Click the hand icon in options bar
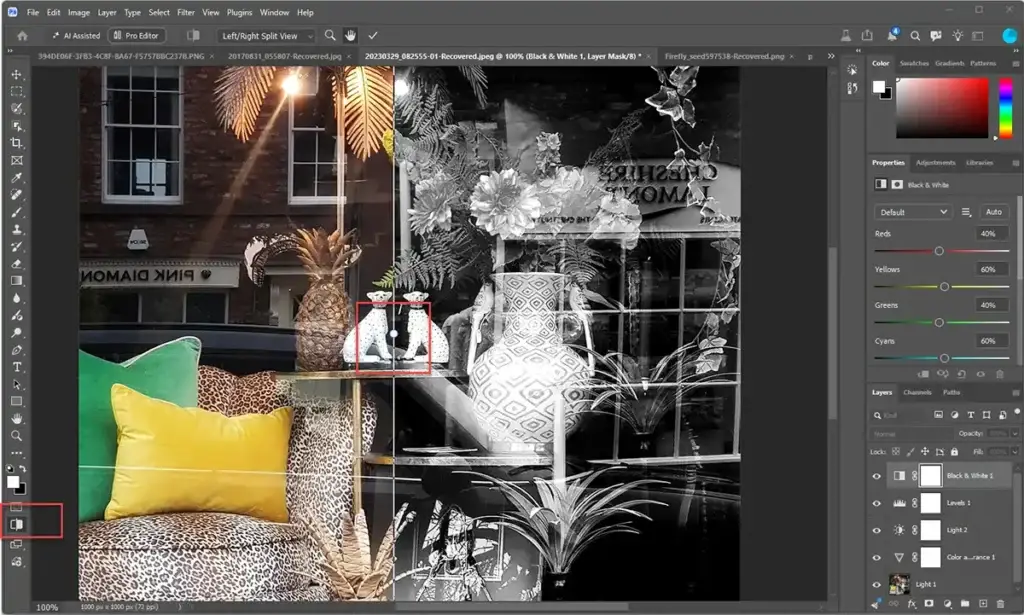Viewport: 1024px width, 615px height. click(x=351, y=35)
